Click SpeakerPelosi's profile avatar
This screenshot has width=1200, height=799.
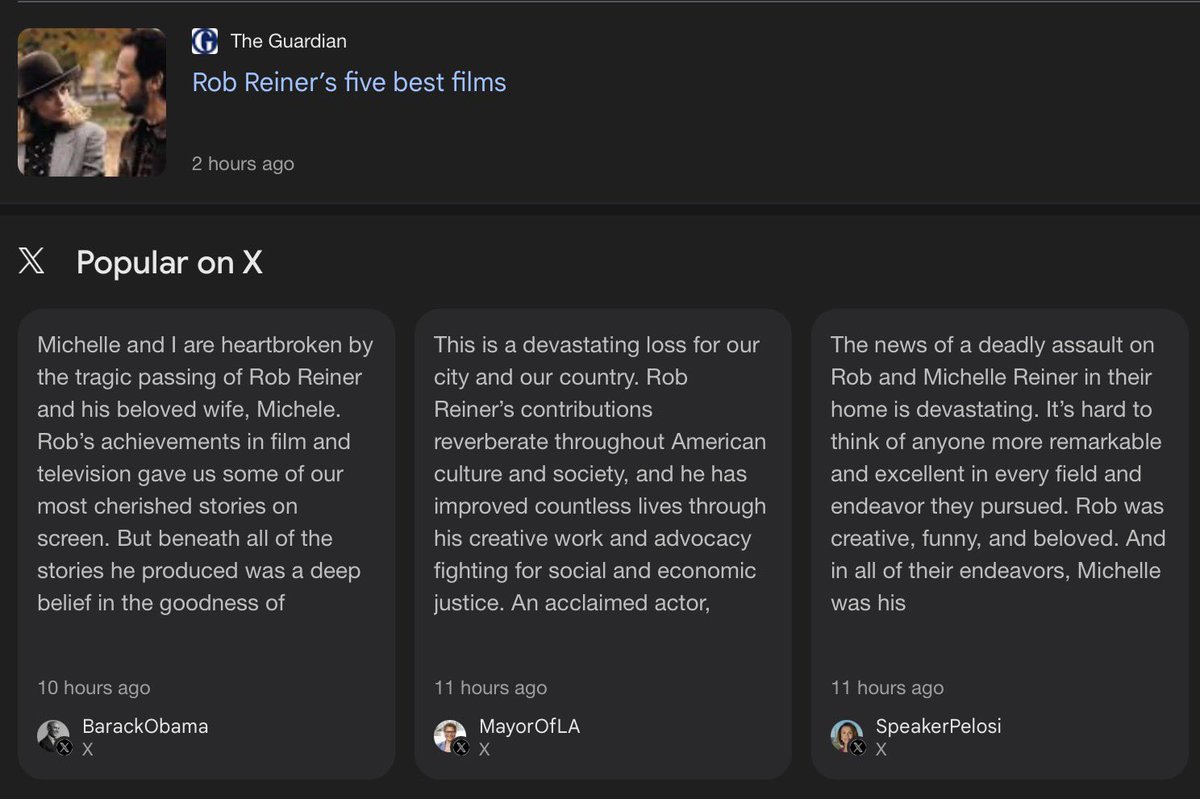coord(847,736)
